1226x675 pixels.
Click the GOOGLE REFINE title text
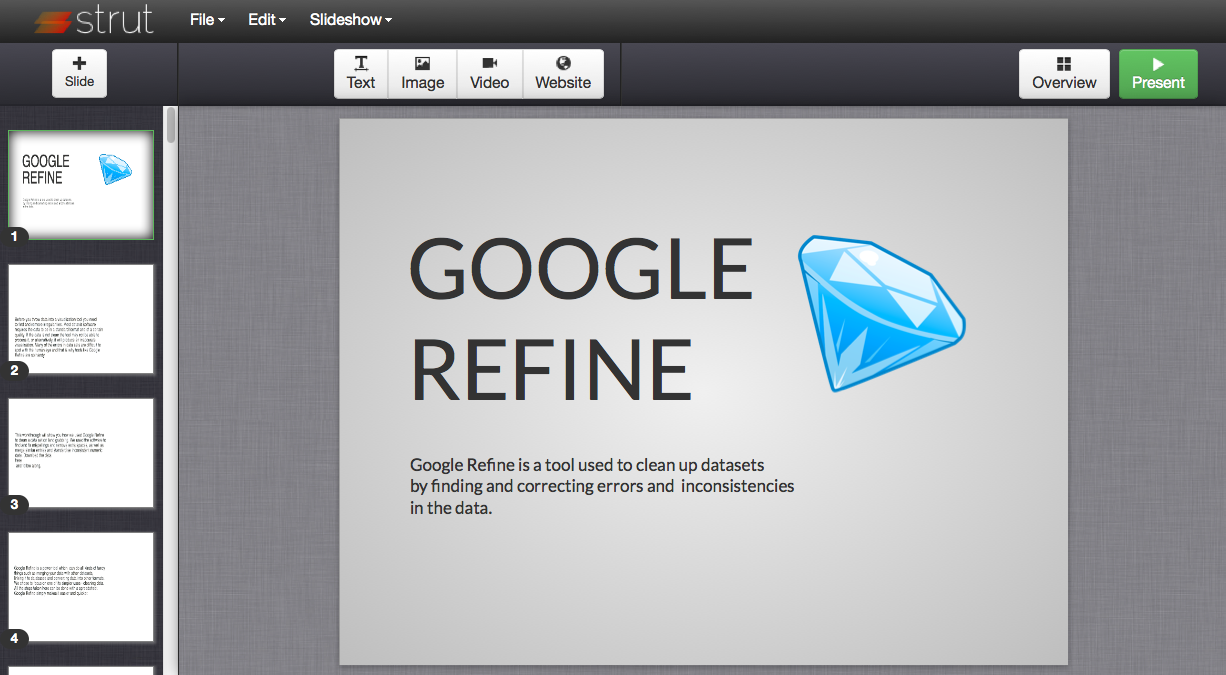click(580, 318)
